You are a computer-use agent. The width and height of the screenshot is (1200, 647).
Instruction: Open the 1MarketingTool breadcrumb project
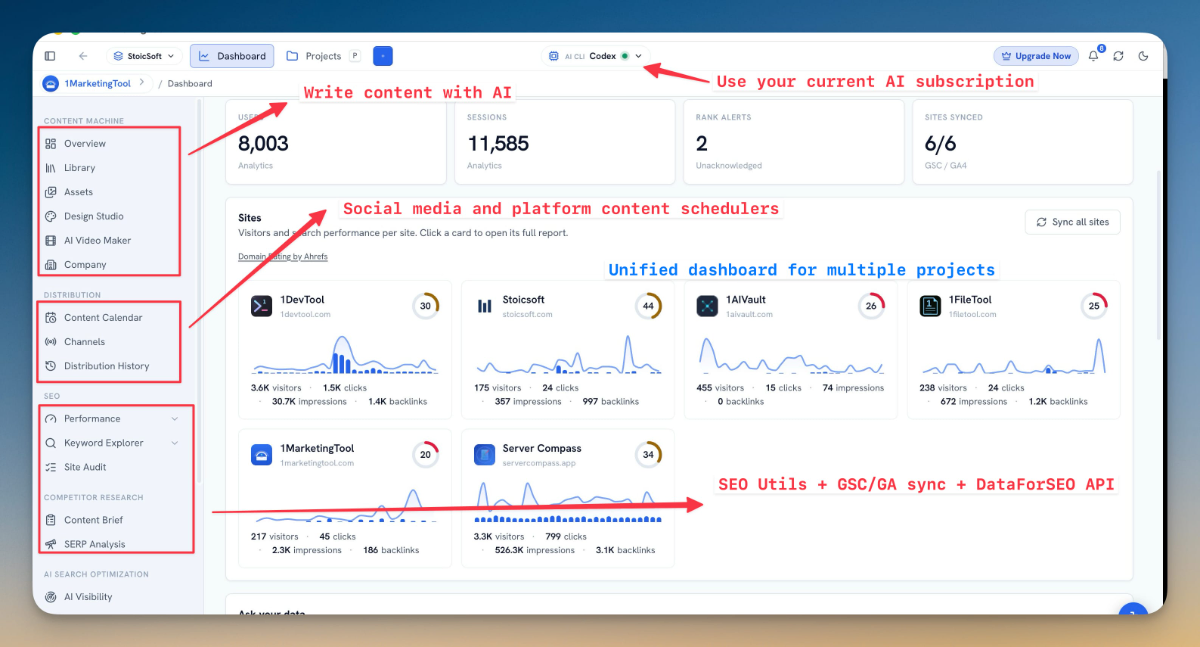coord(96,83)
